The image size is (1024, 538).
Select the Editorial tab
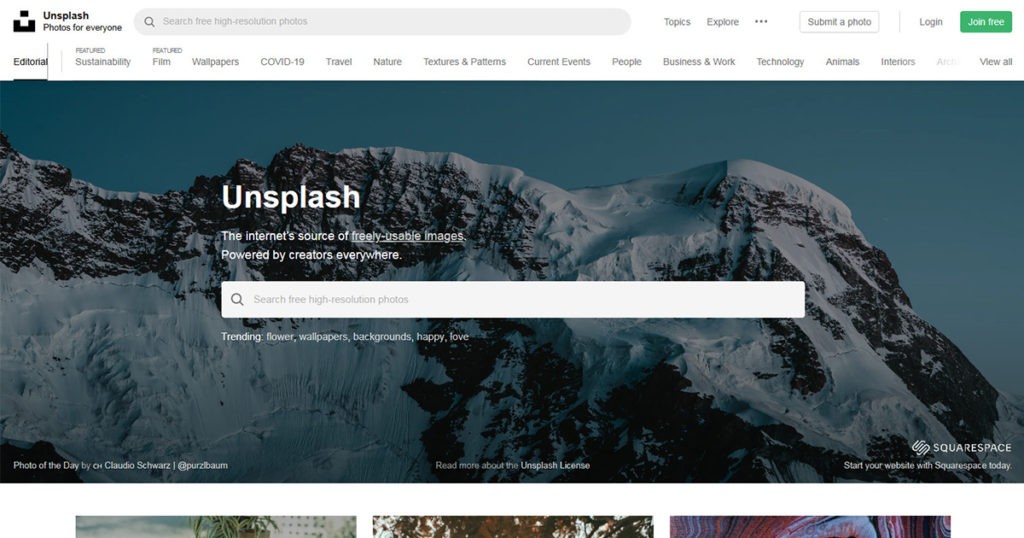click(30, 61)
